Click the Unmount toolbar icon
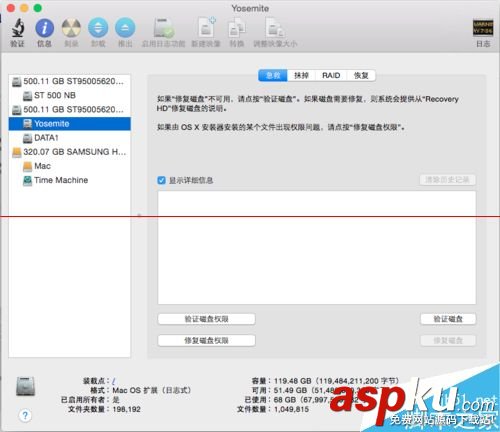The width and height of the screenshot is (500, 432). pyautogui.click(x=98, y=28)
